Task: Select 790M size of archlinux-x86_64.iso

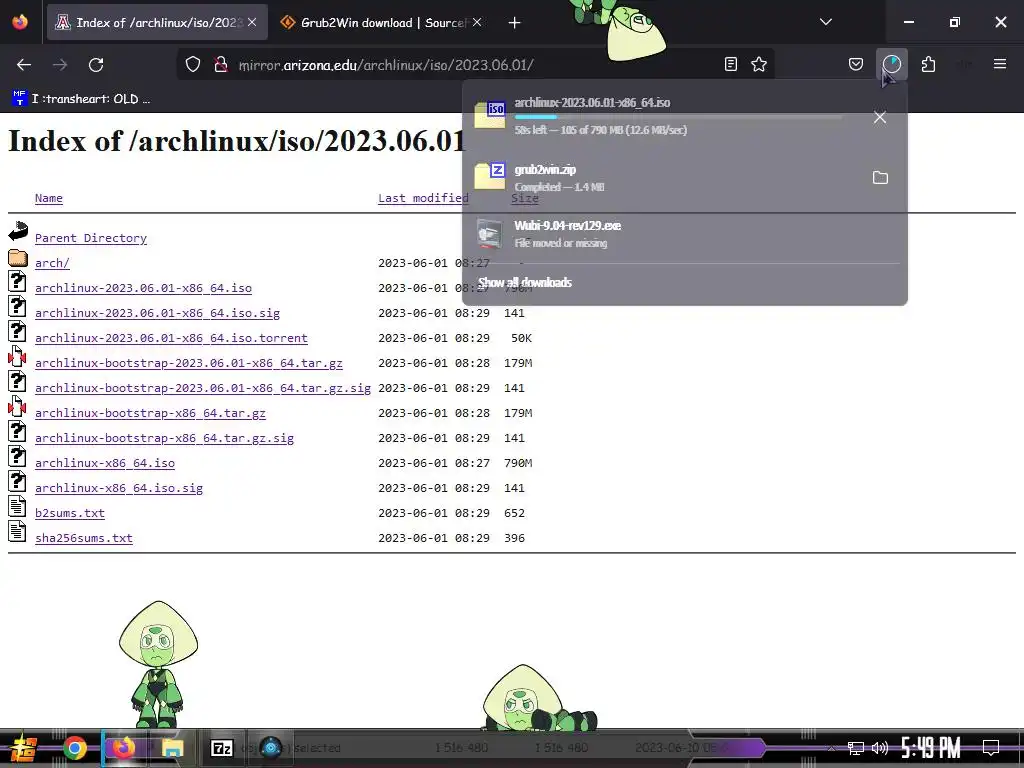Action: pyautogui.click(x=518, y=463)
